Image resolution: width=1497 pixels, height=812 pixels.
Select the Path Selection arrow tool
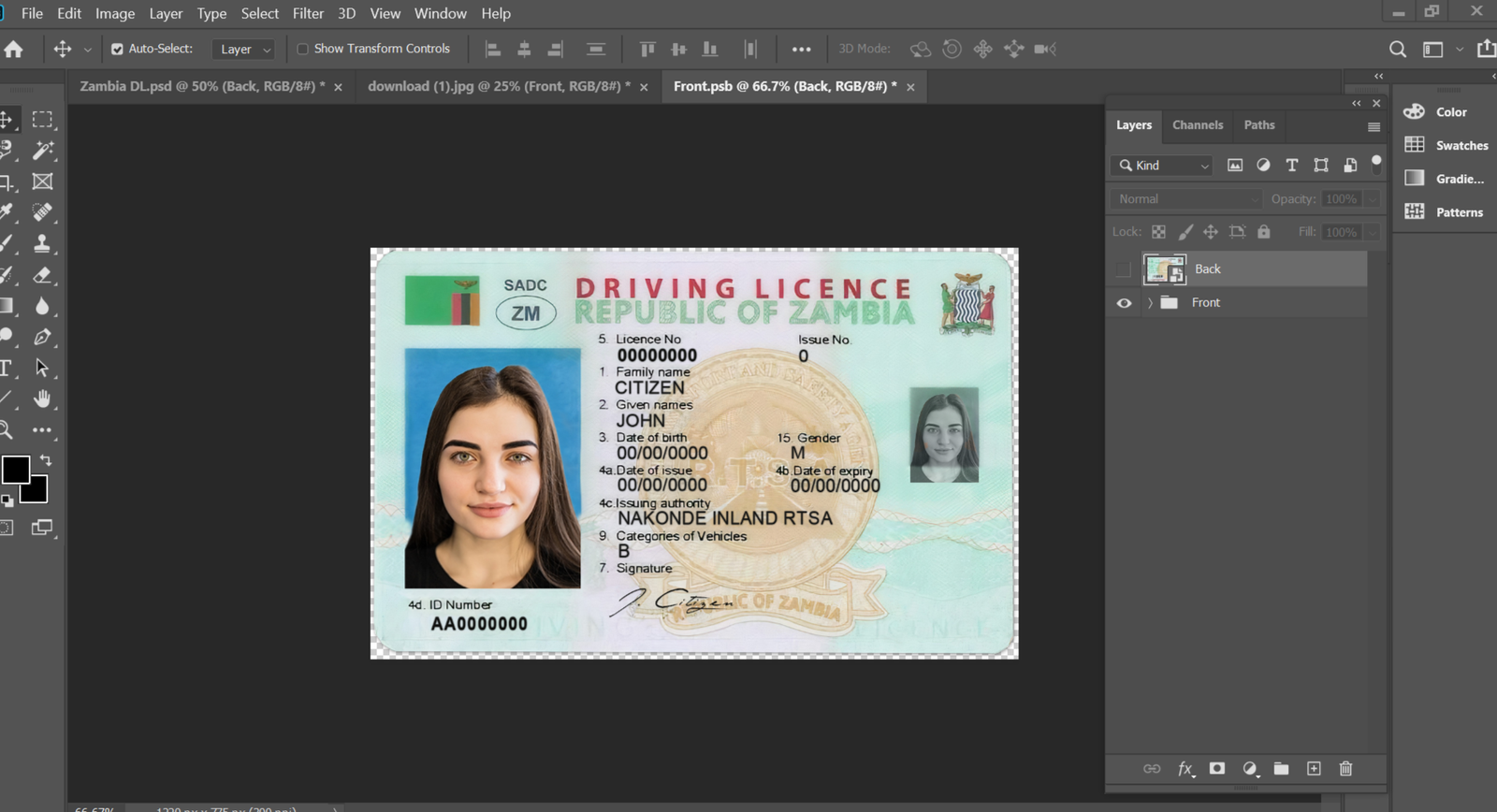click(42, 368)
